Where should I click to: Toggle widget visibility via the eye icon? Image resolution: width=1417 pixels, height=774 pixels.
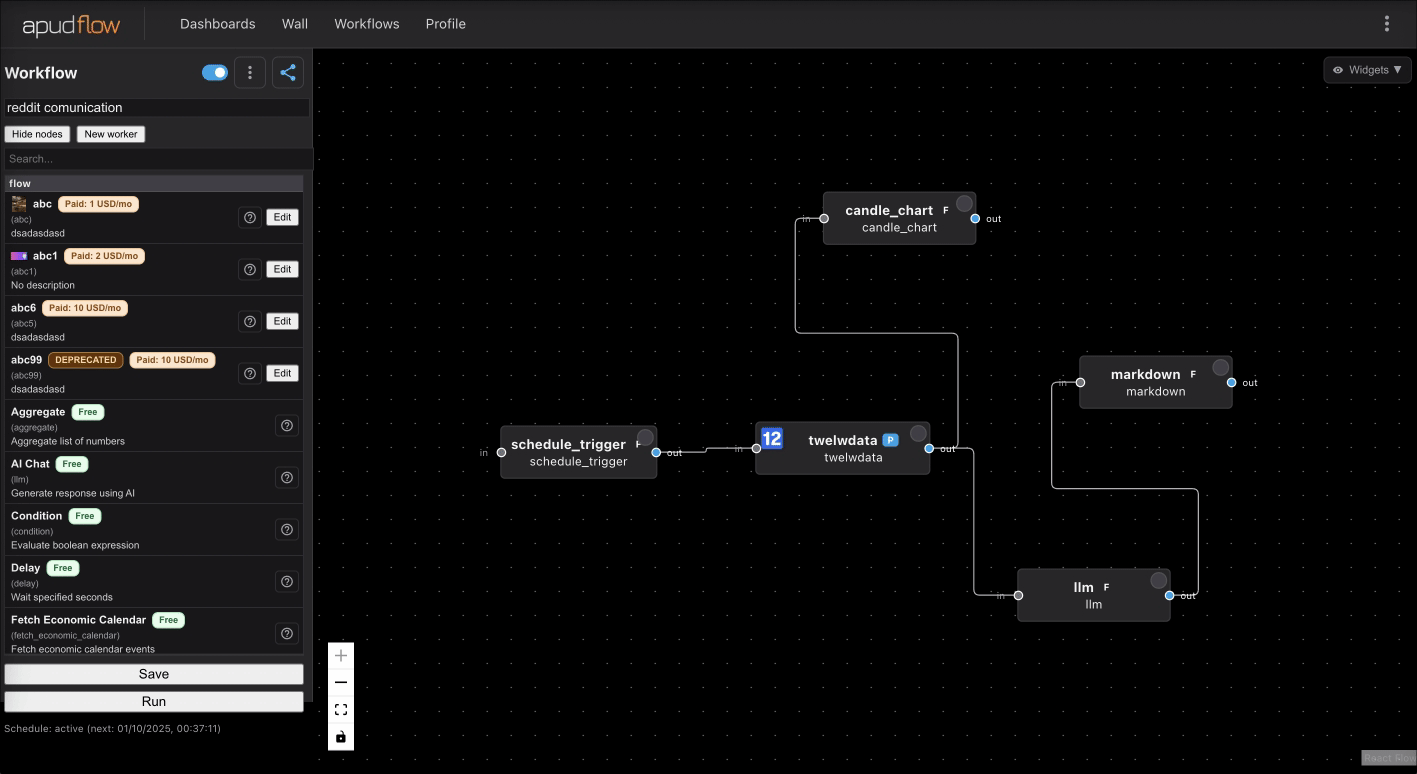tap(1338, 70)
